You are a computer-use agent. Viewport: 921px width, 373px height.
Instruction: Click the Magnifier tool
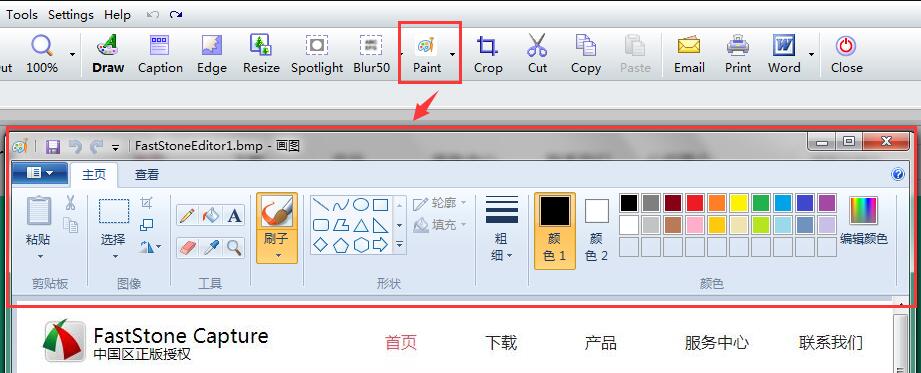click(234, 248)
